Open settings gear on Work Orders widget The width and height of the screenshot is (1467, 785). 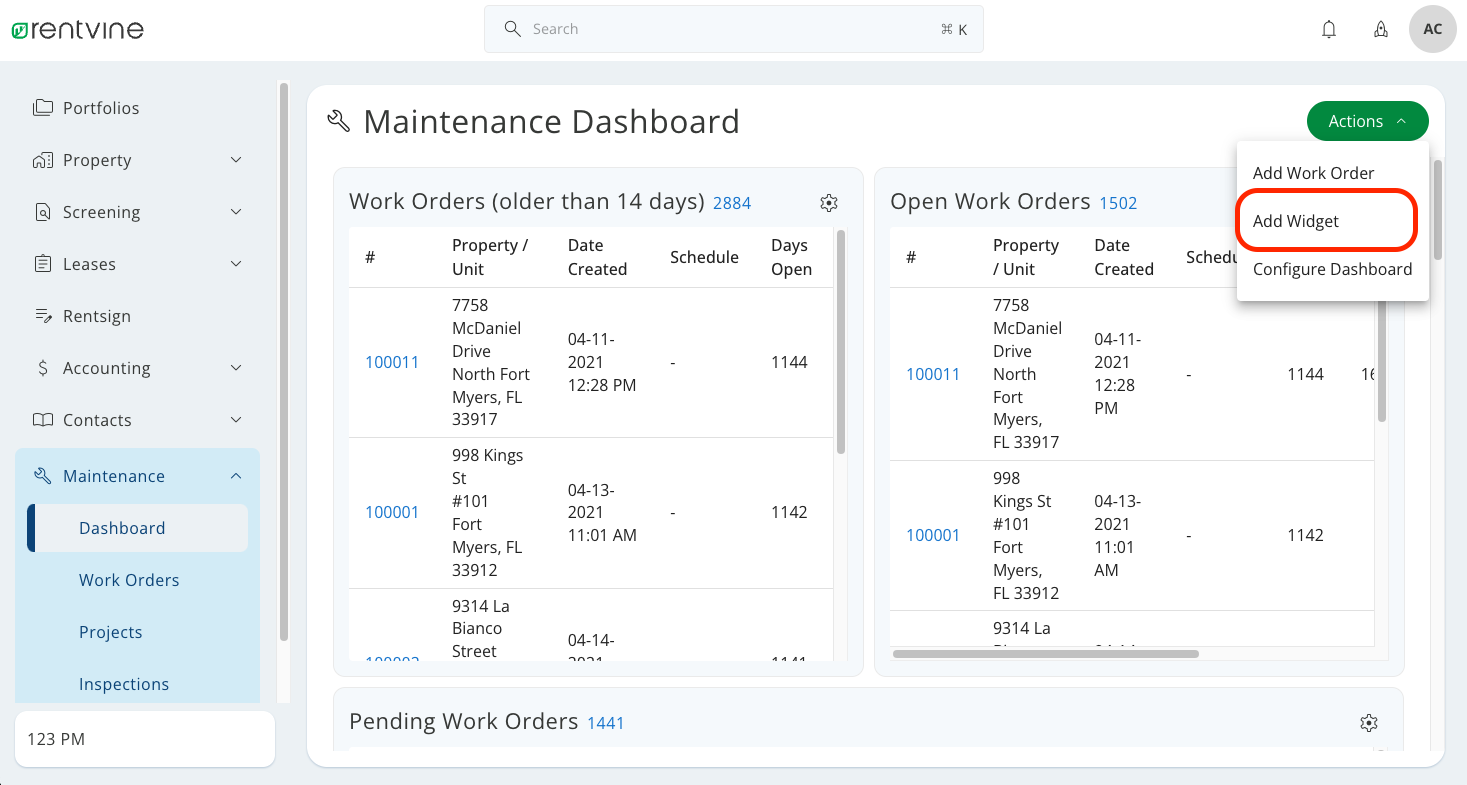point(829,203)
